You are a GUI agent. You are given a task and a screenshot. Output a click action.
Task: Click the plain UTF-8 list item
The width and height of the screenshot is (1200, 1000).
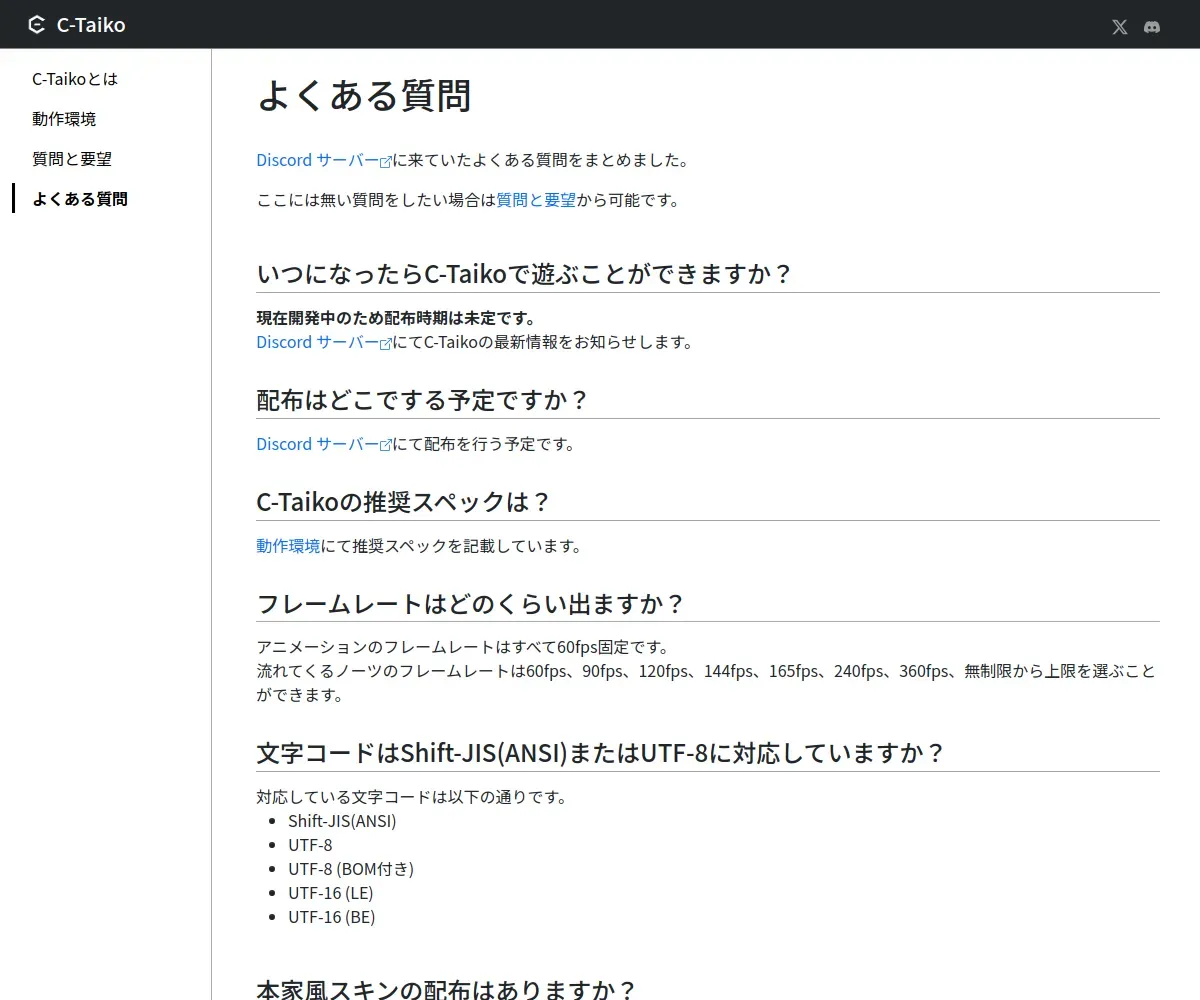[310, 845]
